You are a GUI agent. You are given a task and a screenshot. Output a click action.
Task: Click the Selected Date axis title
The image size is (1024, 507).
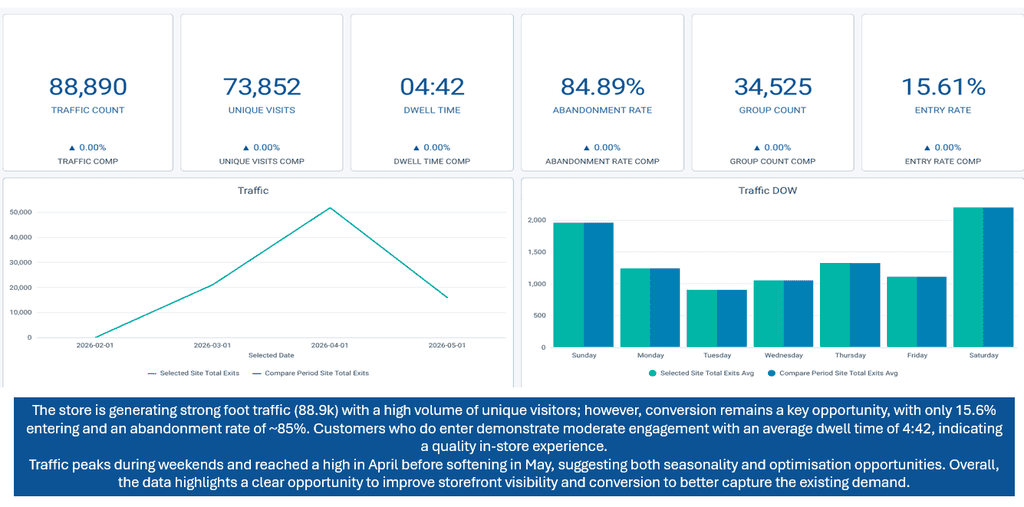point(271,355)
